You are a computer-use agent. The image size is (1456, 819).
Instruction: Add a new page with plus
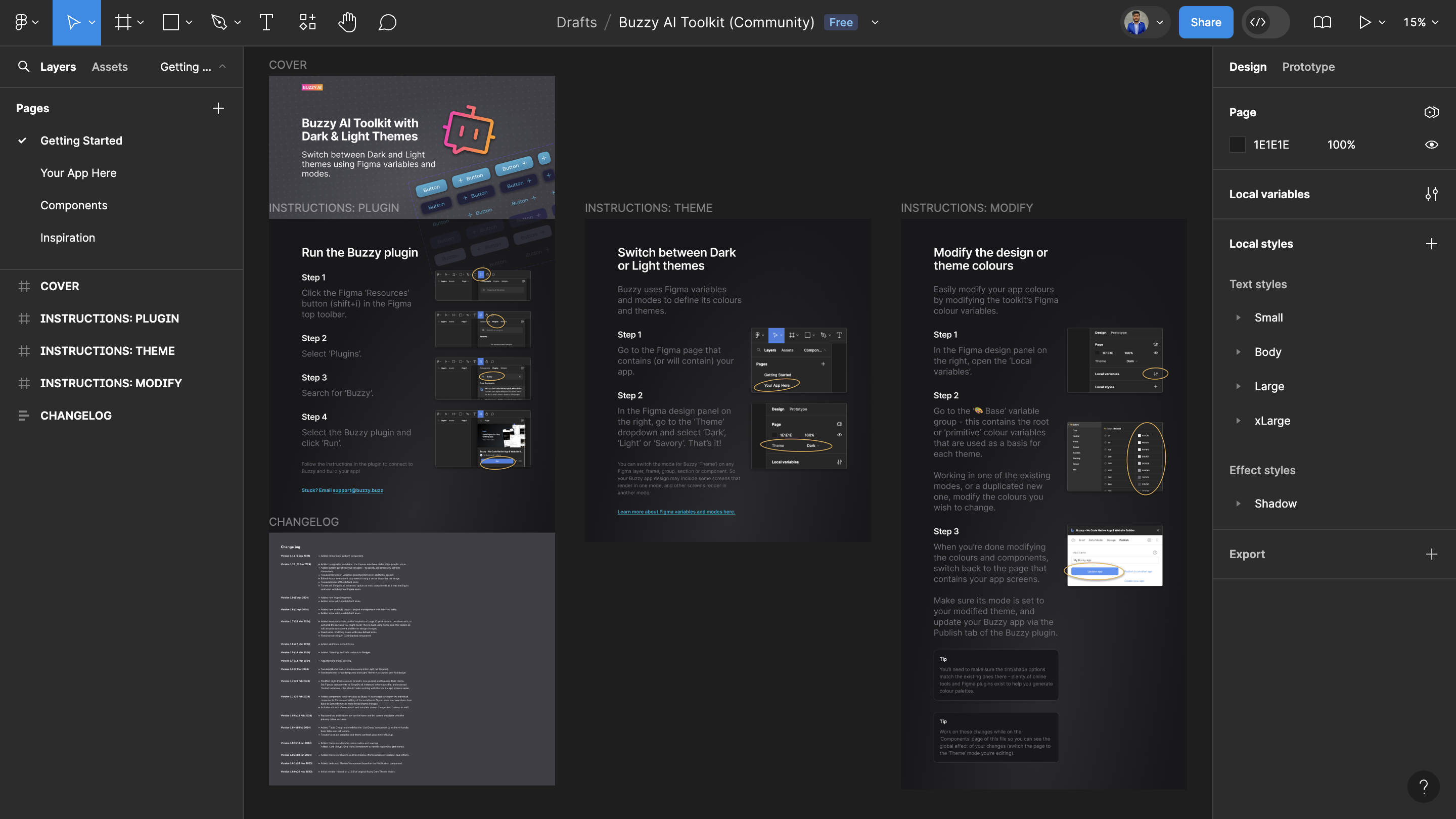coord(218,108)
